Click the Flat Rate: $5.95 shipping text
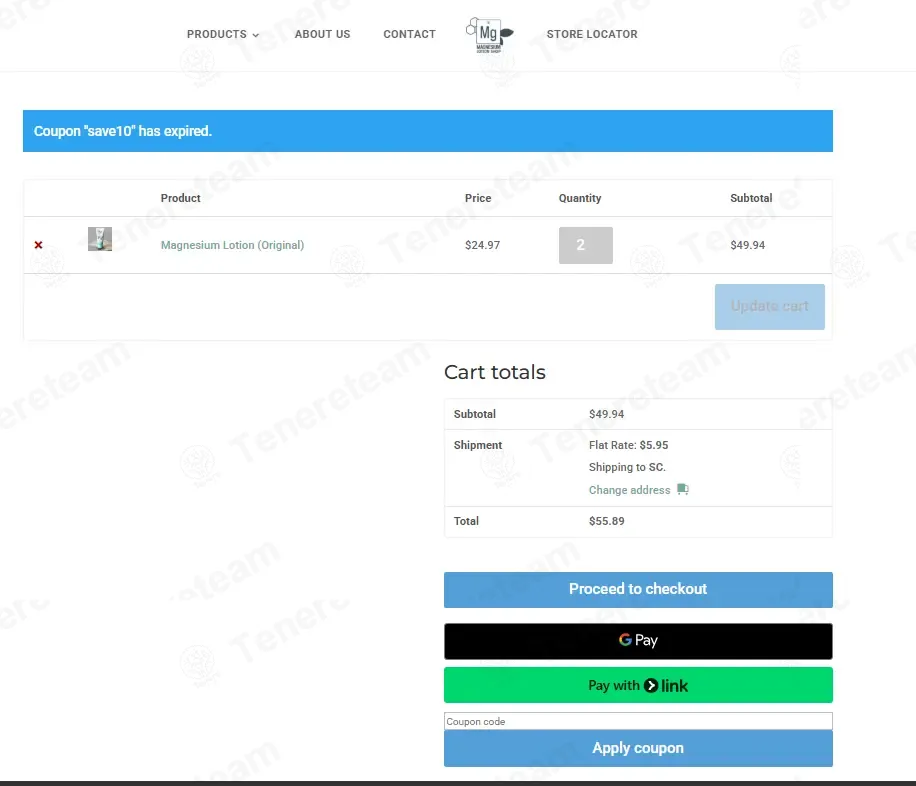Image resolution: width=916 pixels, height=786 pixels. tap(629, 445)
